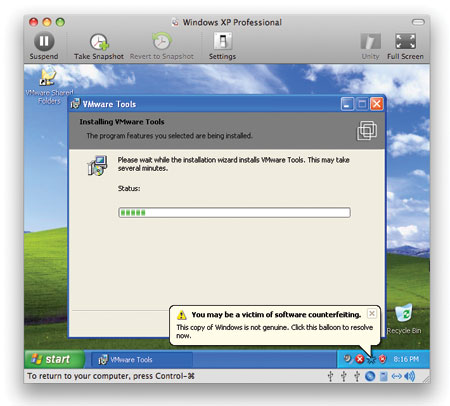The image size is (450, 406).
Task: Click the red X security alert tray icon
Action: (359, 359)
